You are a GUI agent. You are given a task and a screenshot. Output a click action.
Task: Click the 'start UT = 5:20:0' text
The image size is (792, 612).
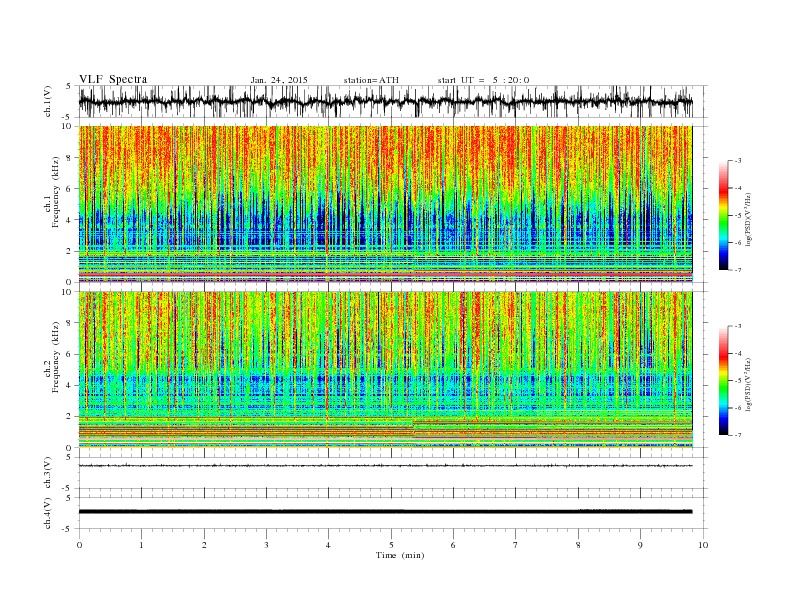point(483,80)
